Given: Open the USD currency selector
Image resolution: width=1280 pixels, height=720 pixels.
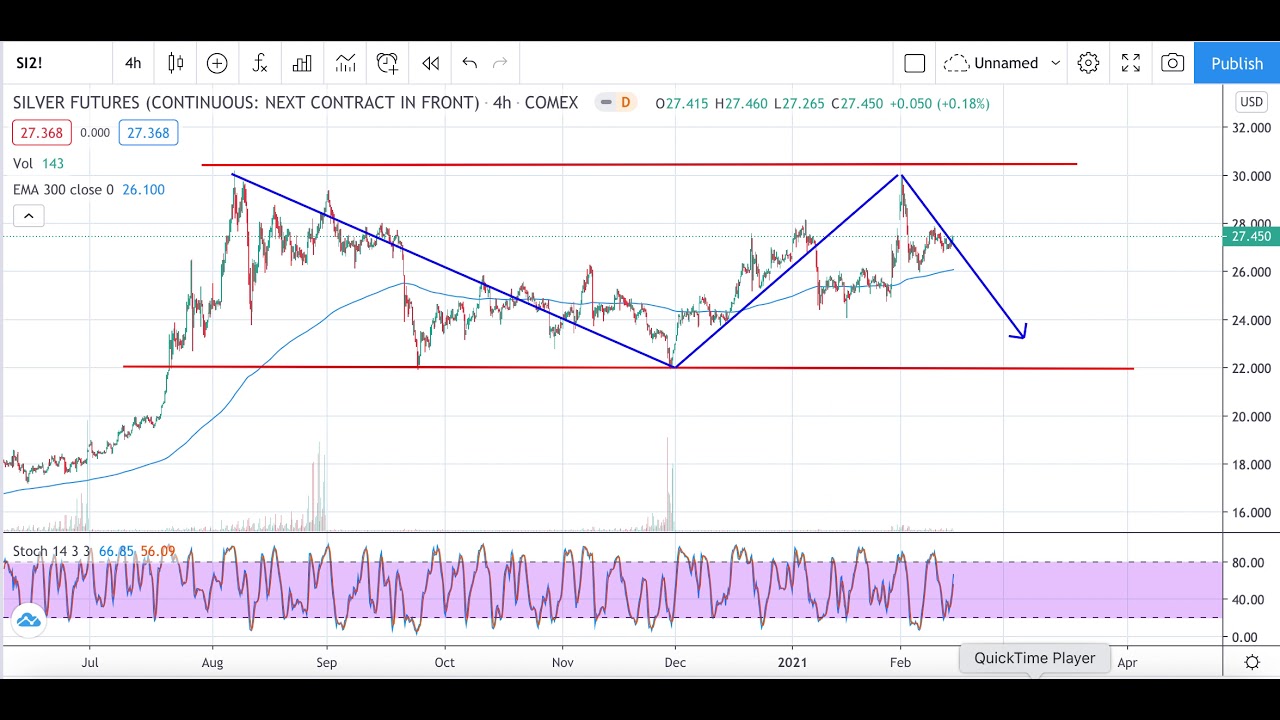Looking at the screenshot, I should click(1251, 102).
